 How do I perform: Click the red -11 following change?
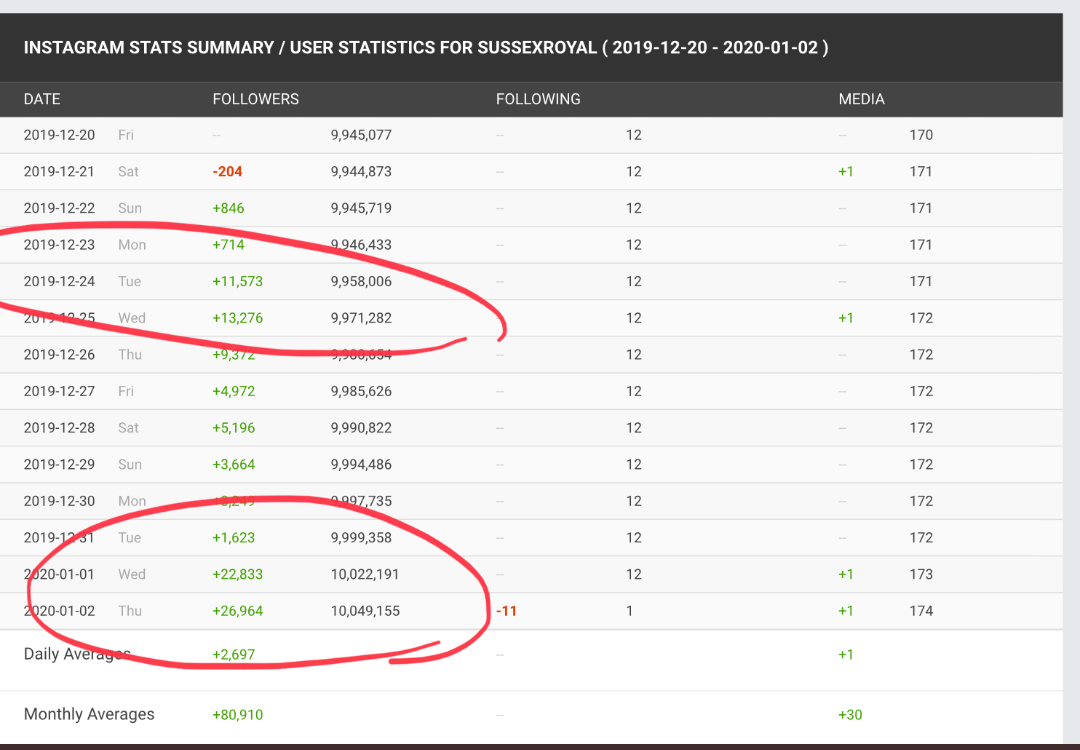[507, 611]
